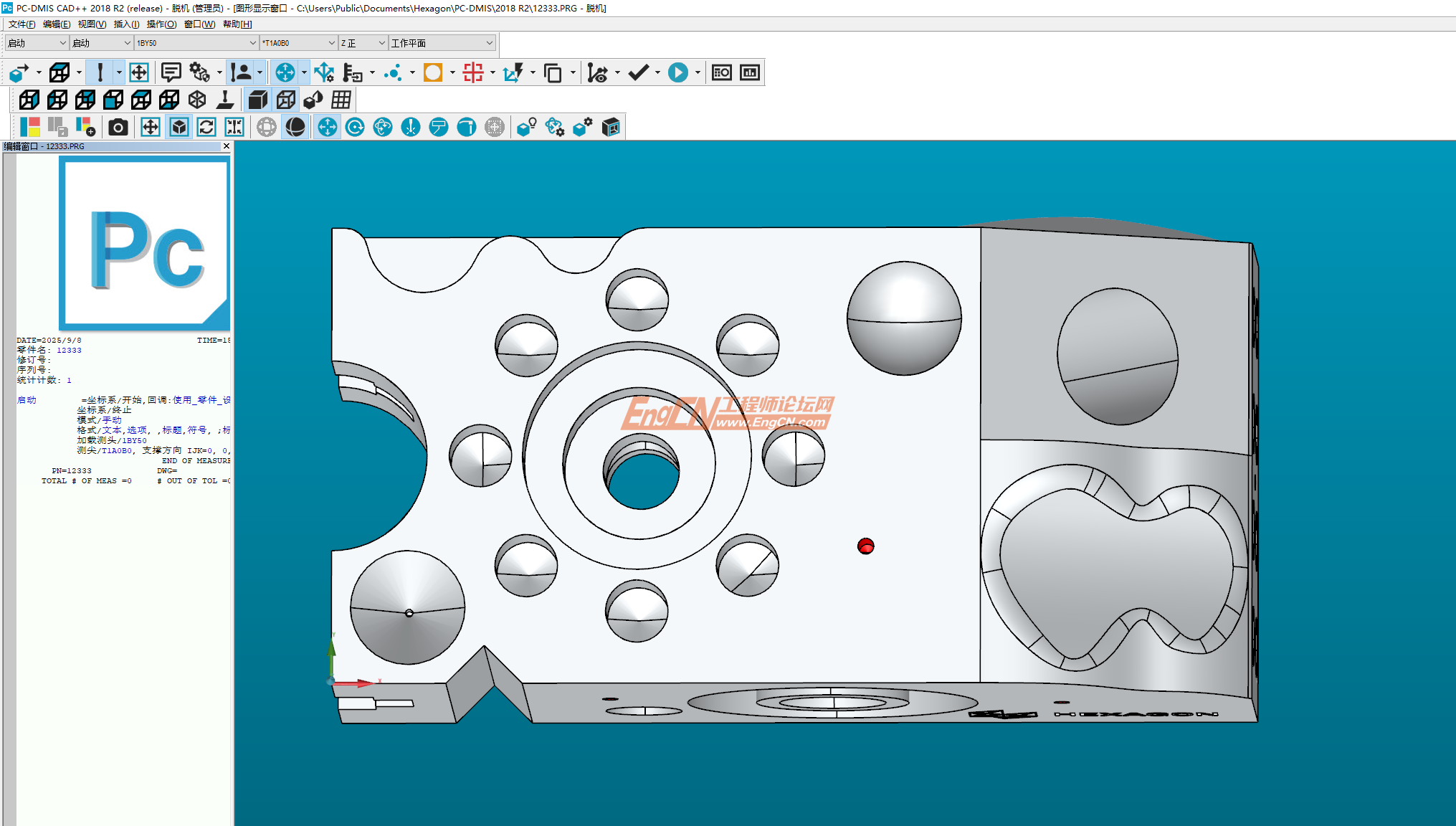
Task: Click the red crosshair target icon
Action: coord(473,72)
